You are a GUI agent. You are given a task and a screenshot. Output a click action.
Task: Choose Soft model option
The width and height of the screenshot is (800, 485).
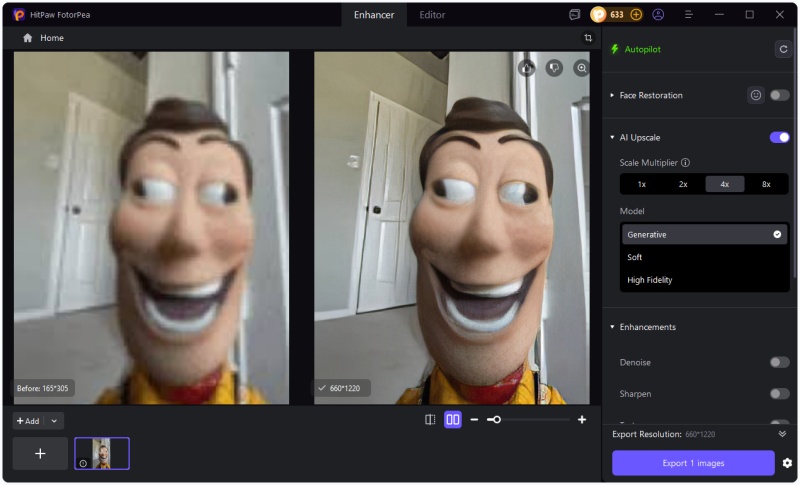click(x=704, y=257)
